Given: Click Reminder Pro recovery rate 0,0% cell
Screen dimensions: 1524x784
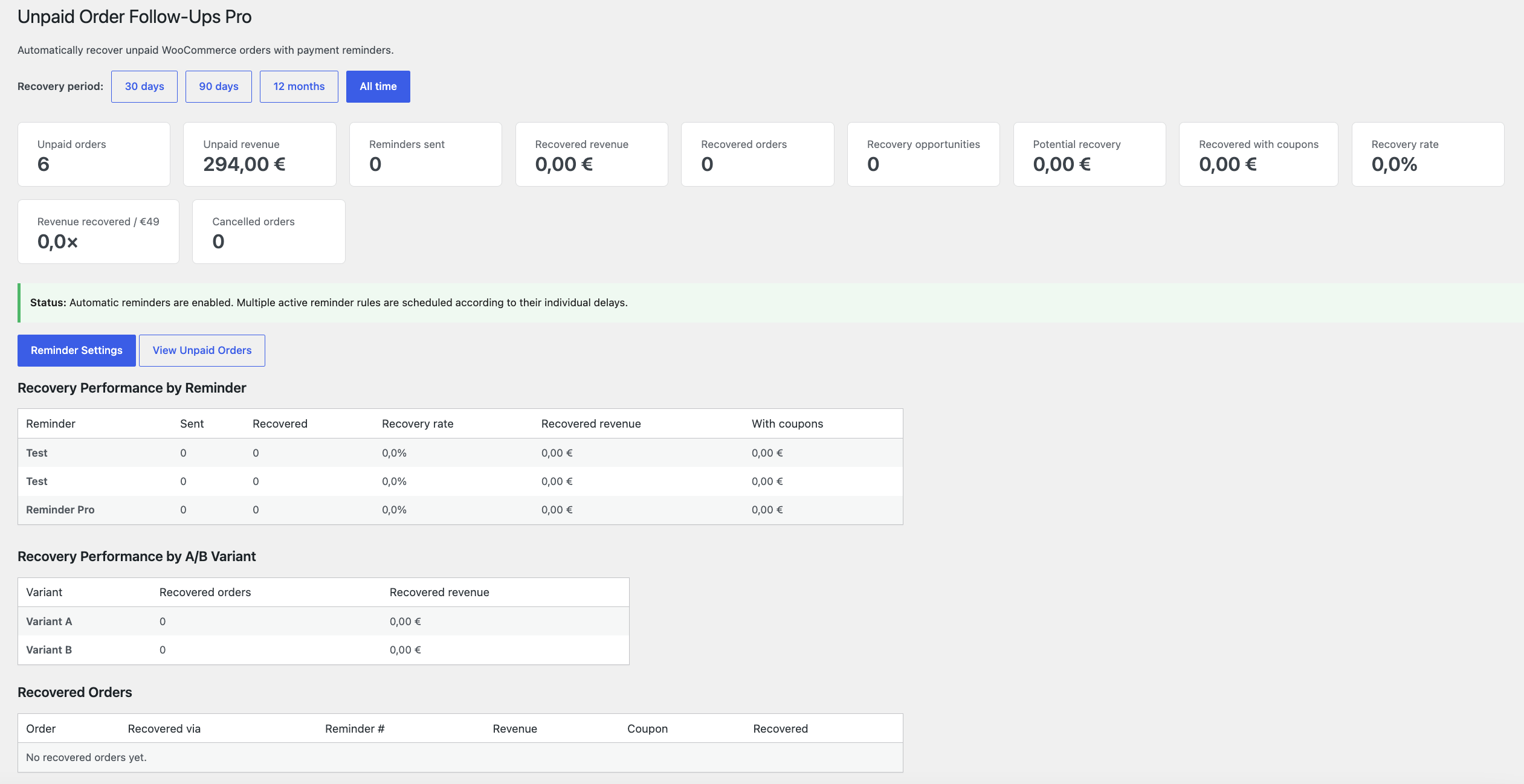Looking at the screenshot, I should tap(394, 510).
